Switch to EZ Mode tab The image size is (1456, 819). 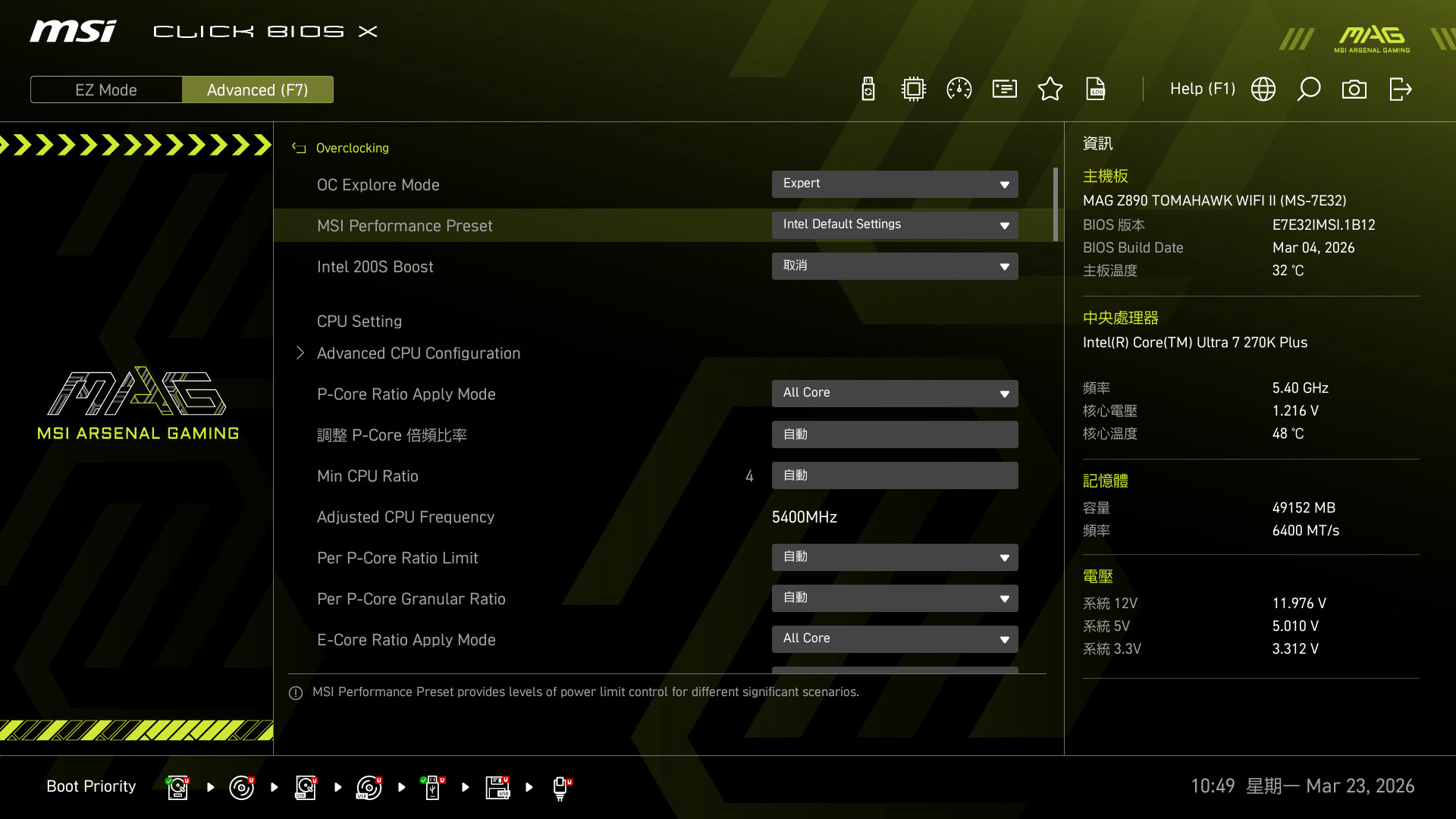[x=106, y=89]
